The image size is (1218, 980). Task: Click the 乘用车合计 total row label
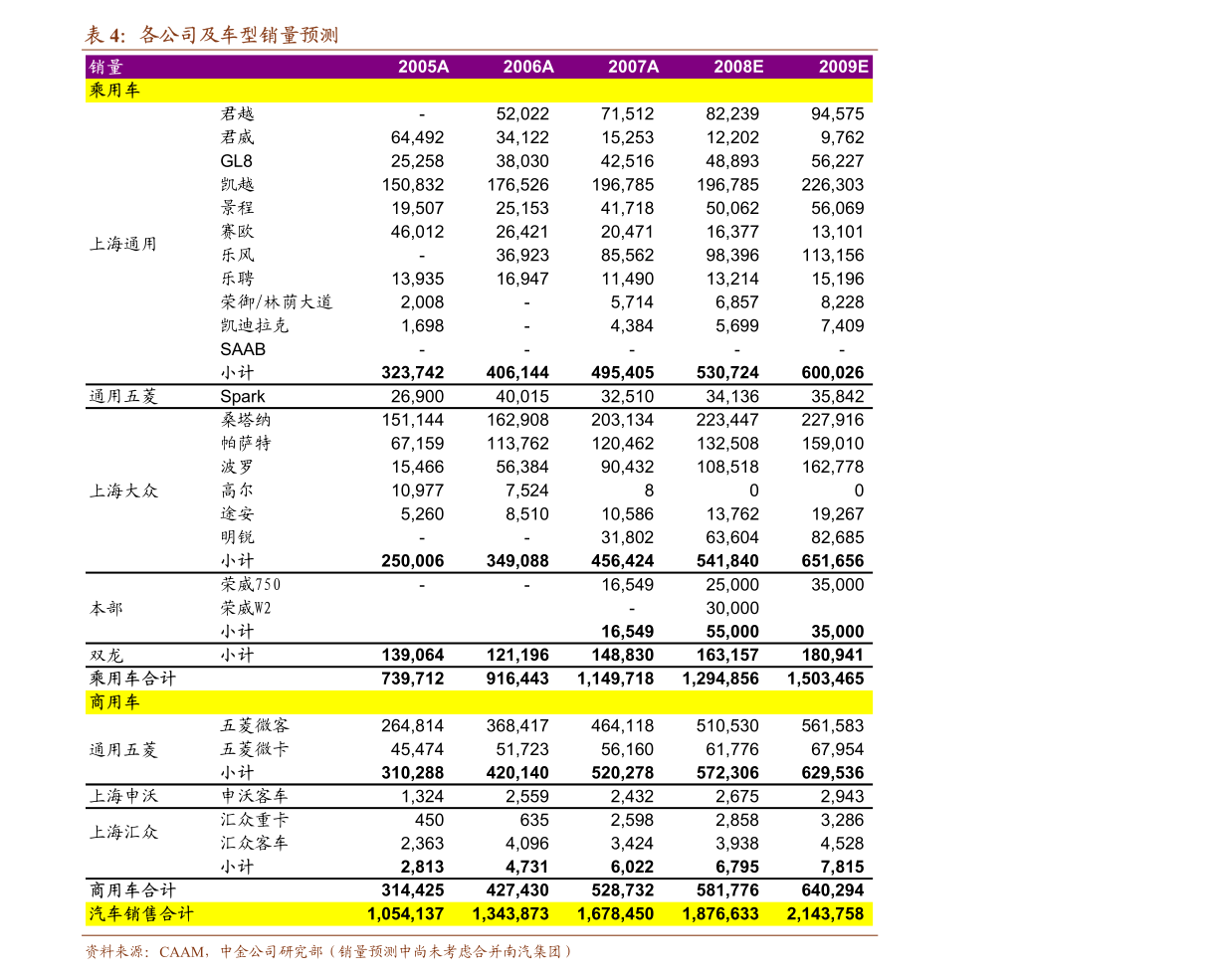[x=132, y=679]
